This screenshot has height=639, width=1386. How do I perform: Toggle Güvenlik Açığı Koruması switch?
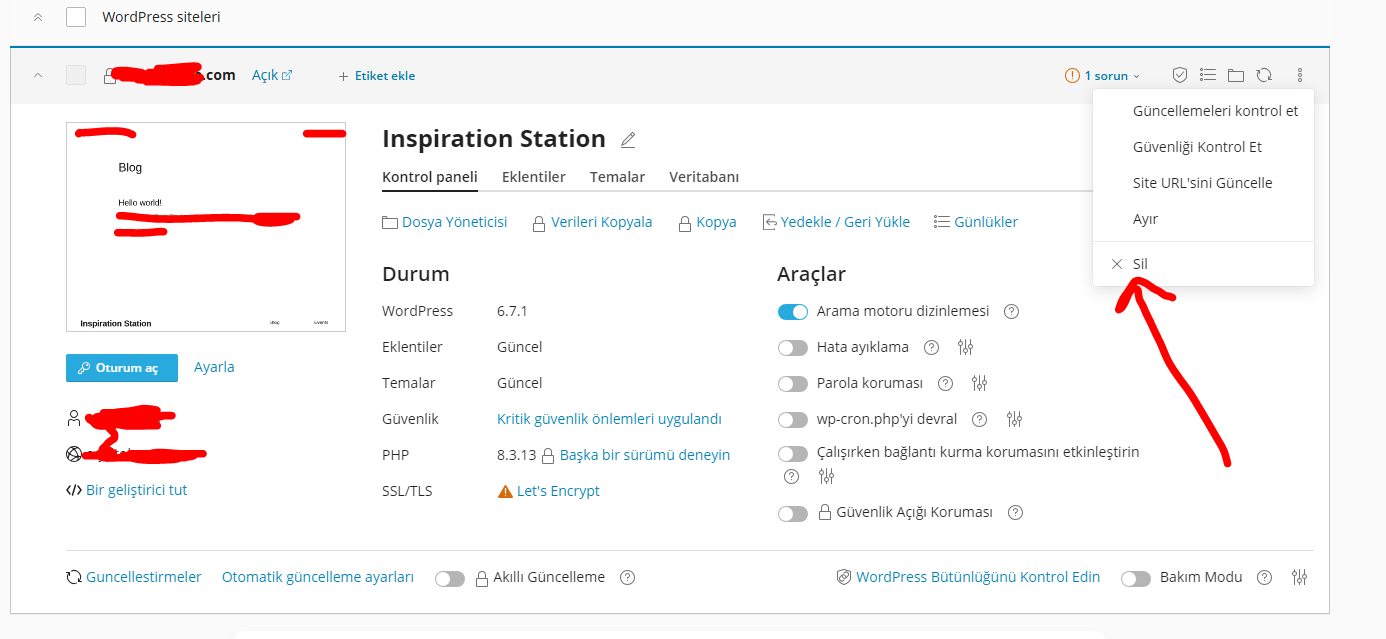[793, 513]
